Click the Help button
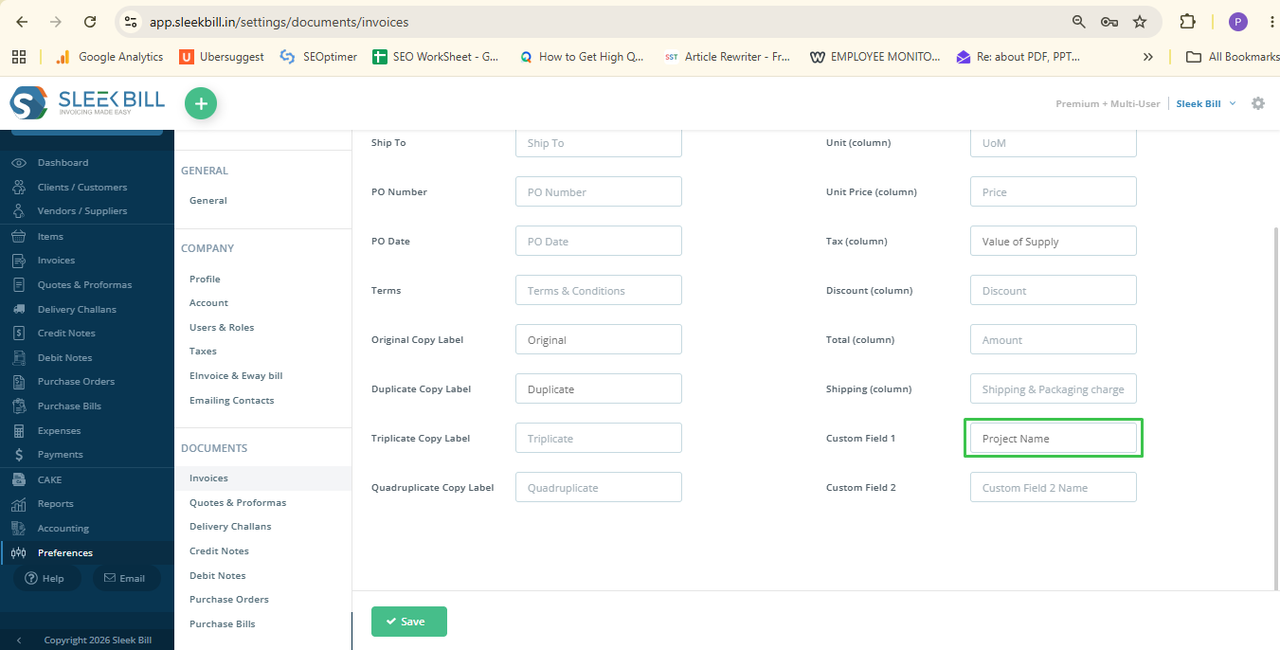Screen dimensions: 1280x650 pos(44,578)
